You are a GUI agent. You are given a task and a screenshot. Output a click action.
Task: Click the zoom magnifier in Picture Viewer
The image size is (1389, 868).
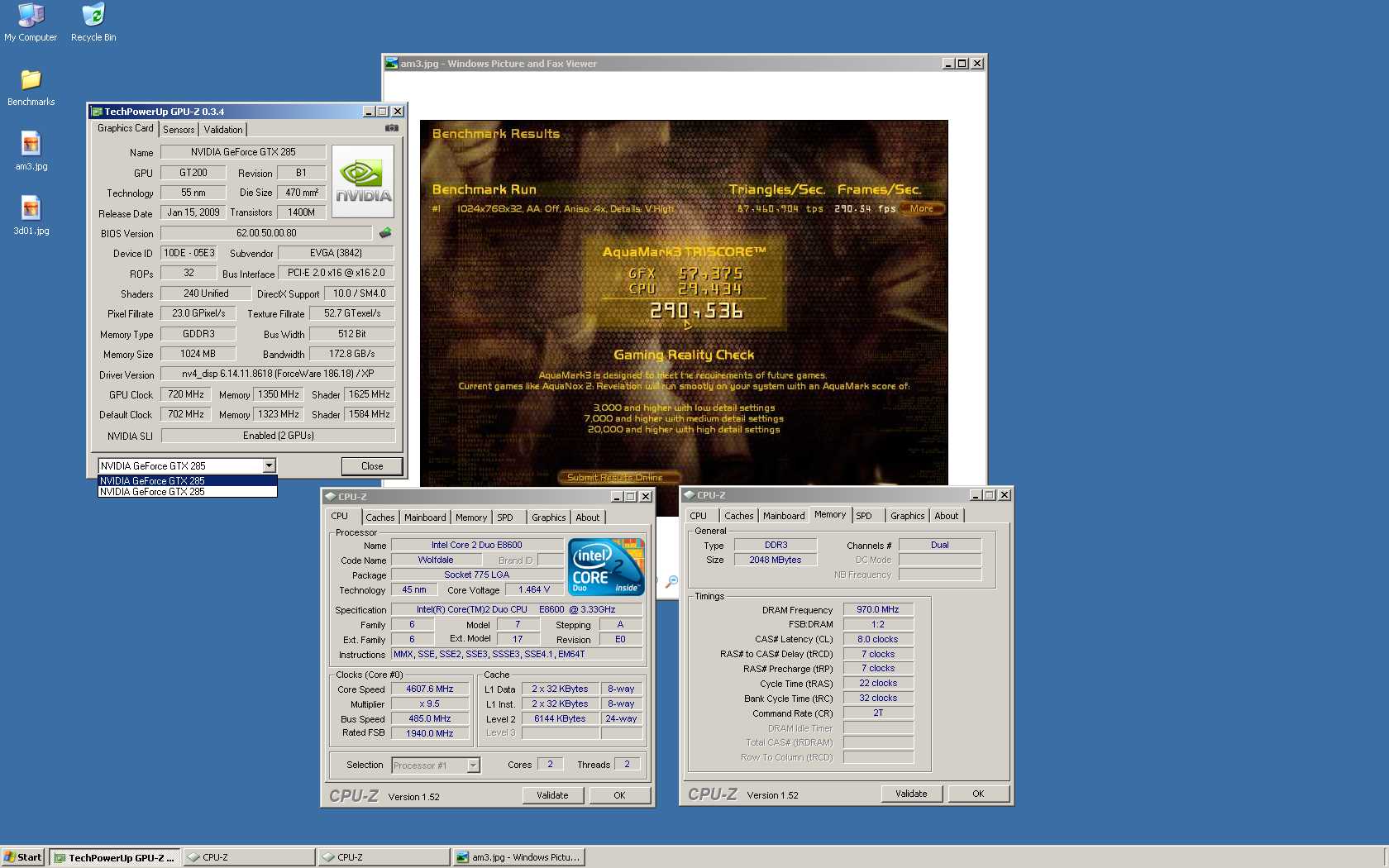pos(672,582)
